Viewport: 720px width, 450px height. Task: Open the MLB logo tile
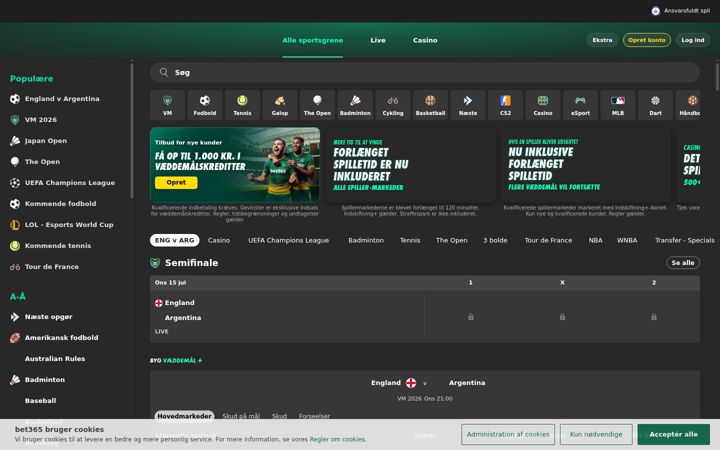(x=618, y=105)
